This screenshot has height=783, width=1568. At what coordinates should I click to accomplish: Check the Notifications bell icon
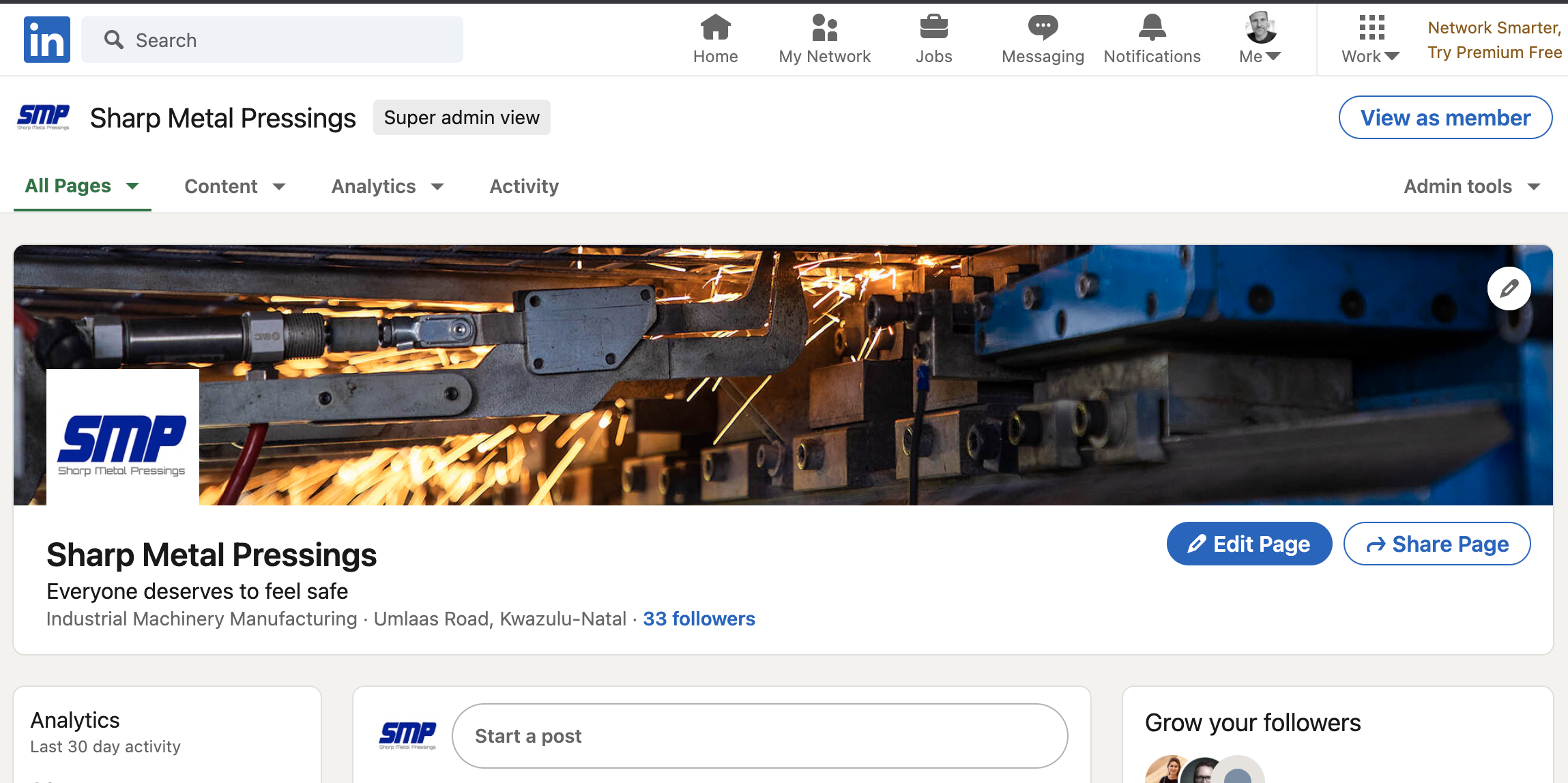[x=1152, y=39]
